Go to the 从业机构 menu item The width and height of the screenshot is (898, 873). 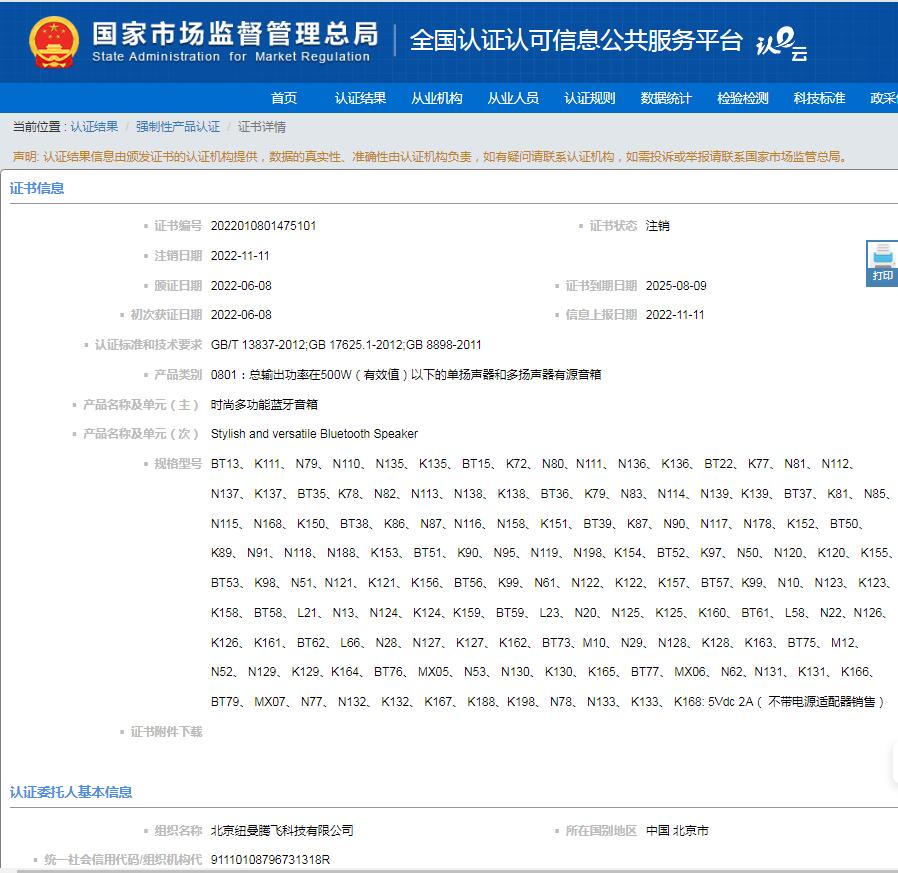point(437,98)
